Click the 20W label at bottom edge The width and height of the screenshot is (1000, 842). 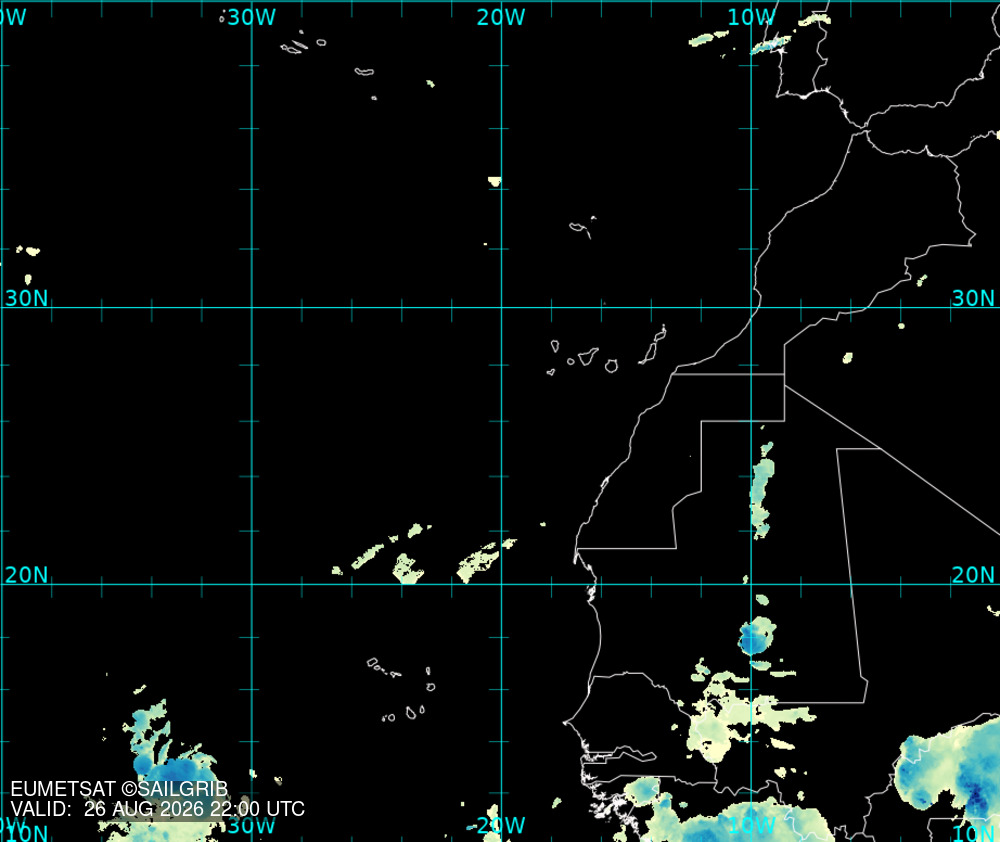click(x=501, y=825)
